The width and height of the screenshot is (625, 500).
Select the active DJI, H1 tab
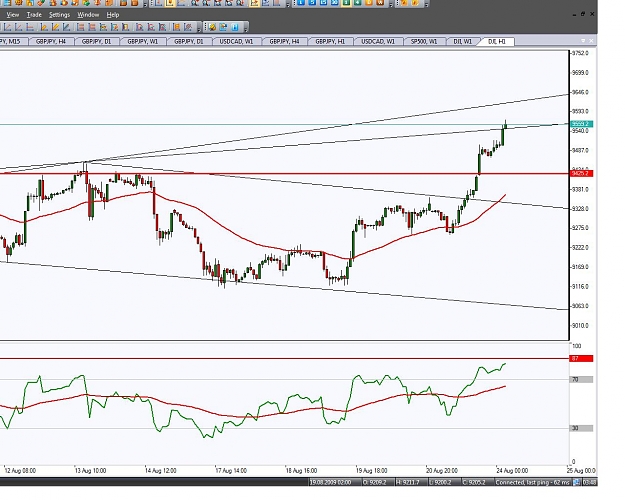[497, 41]
